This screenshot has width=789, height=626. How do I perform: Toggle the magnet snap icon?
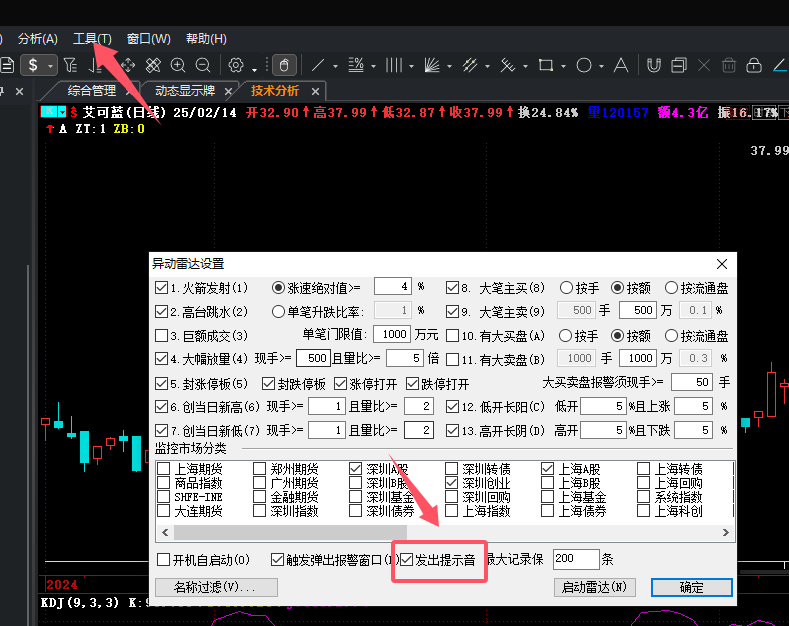654,65
